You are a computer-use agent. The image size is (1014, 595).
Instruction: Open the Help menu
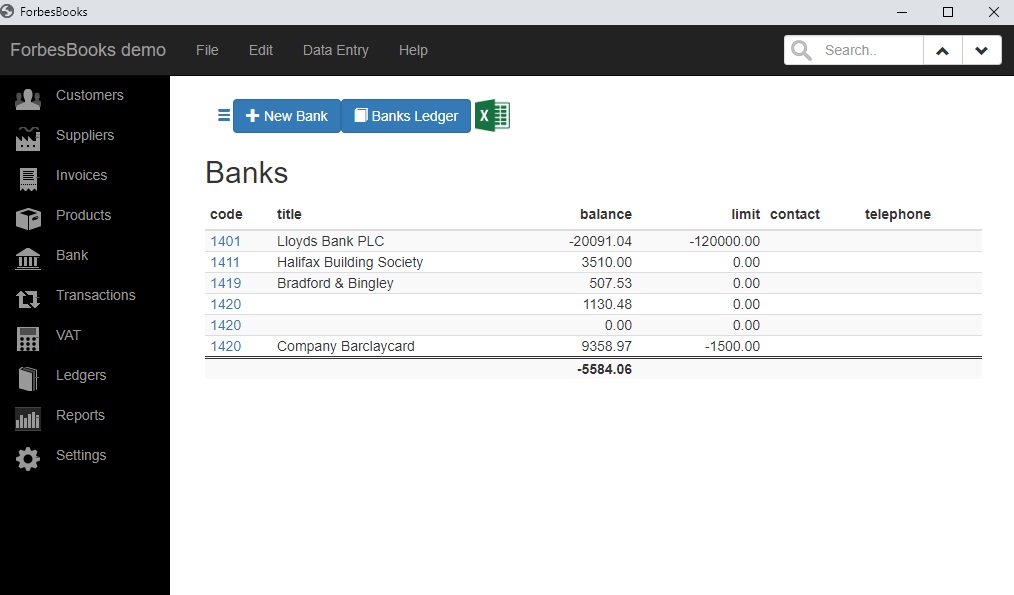(413, 50)
